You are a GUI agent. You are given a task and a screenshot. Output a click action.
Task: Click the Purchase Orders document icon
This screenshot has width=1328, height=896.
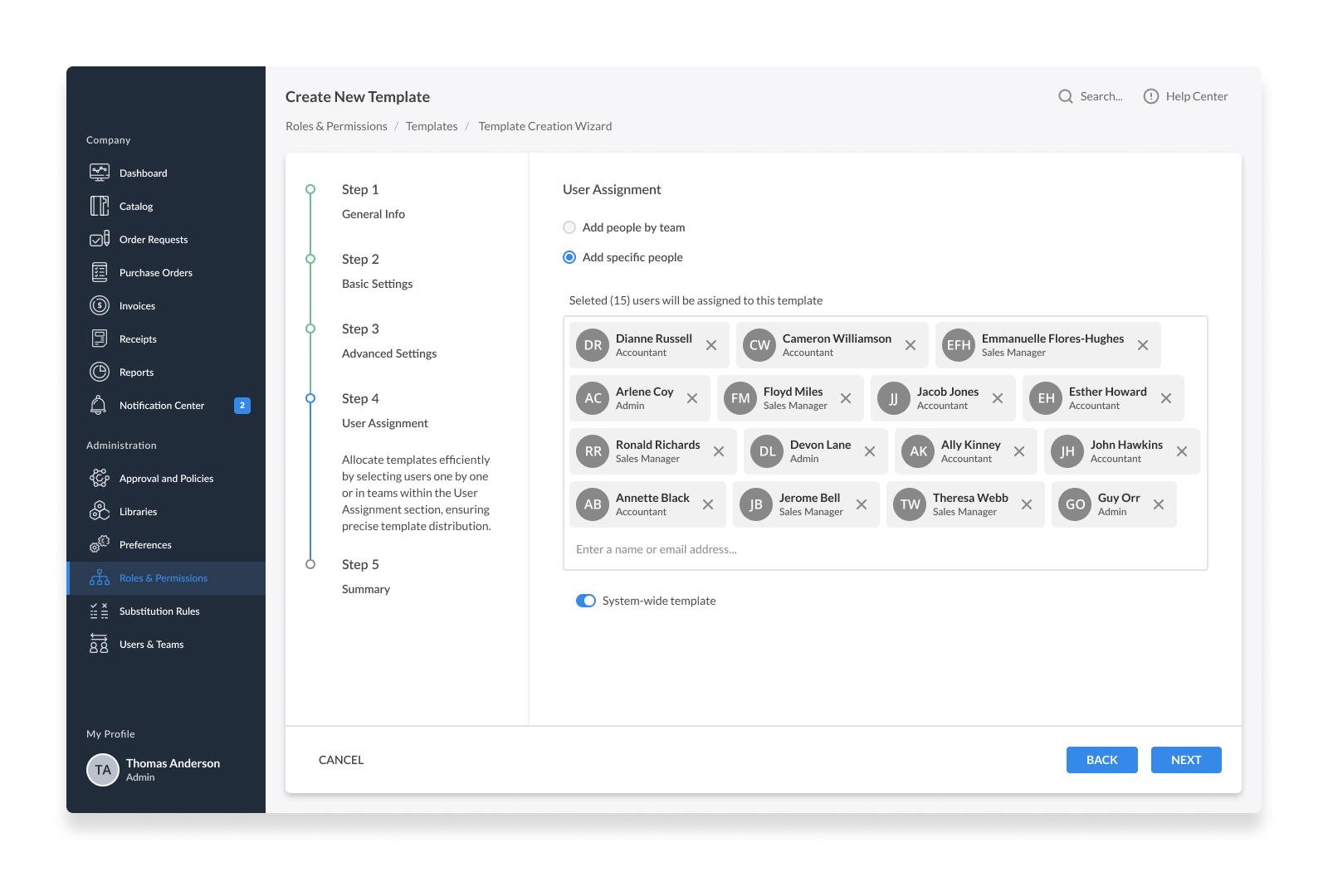pos(100,272)
